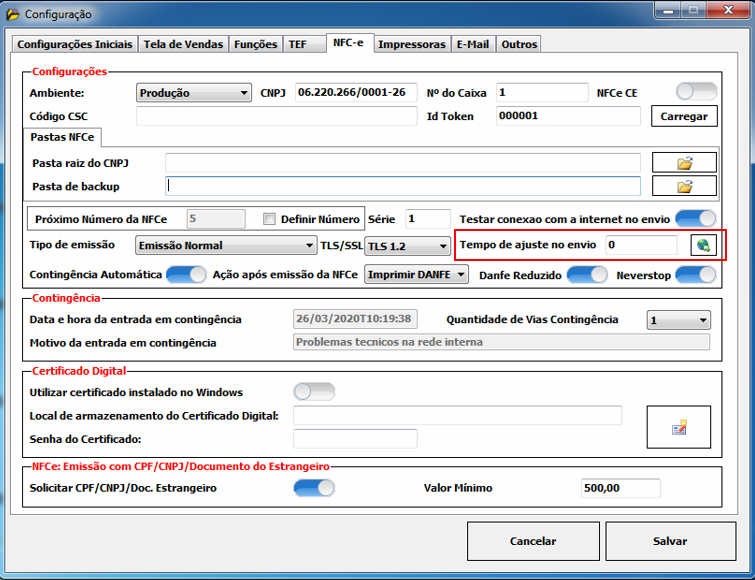Toggle the NFCe CE switch
Image resolution: width=755 pixels, height=580 pixels.
(696, 91)
